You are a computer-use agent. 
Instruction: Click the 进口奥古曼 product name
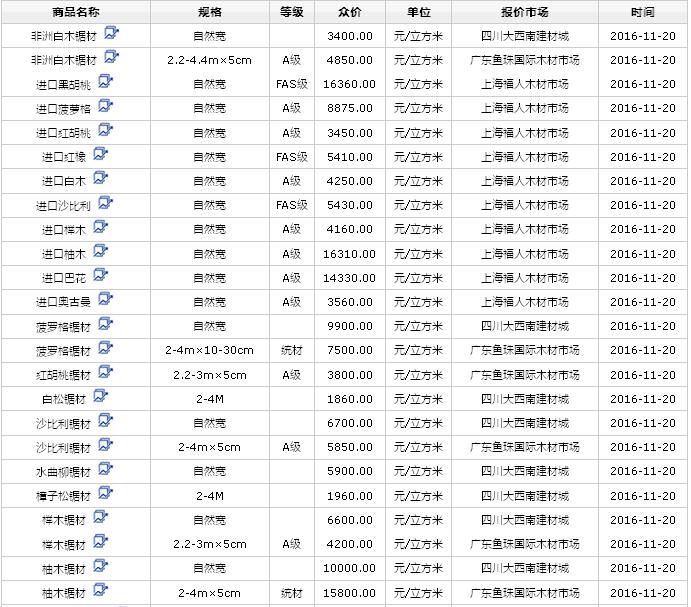click(62, 303)
